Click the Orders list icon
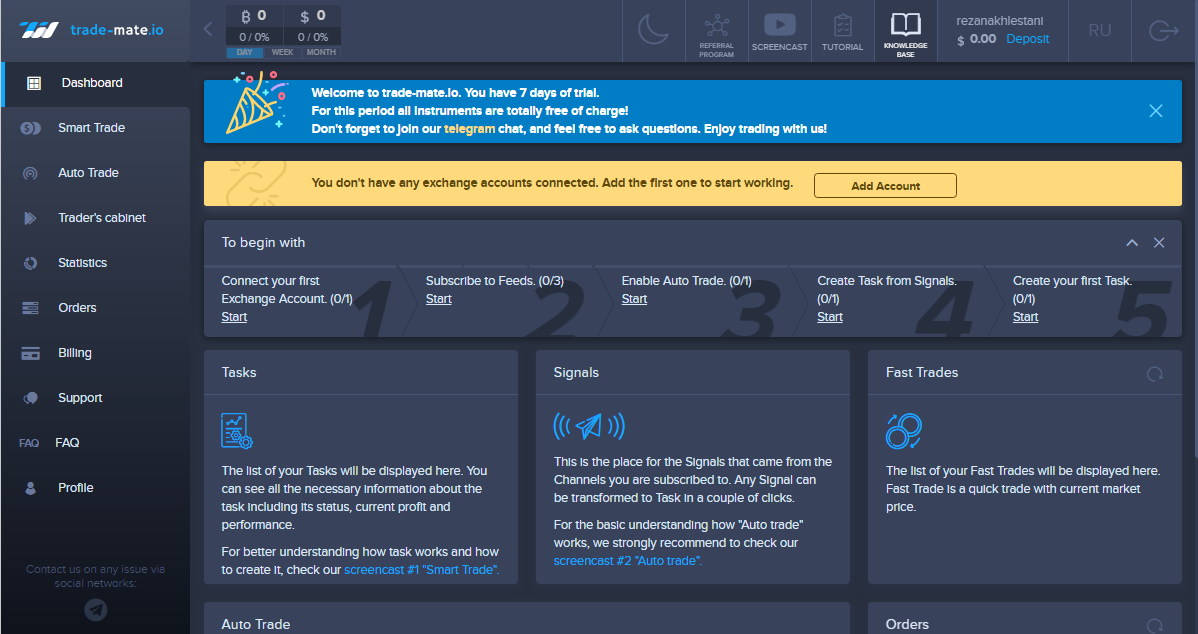 31,308
